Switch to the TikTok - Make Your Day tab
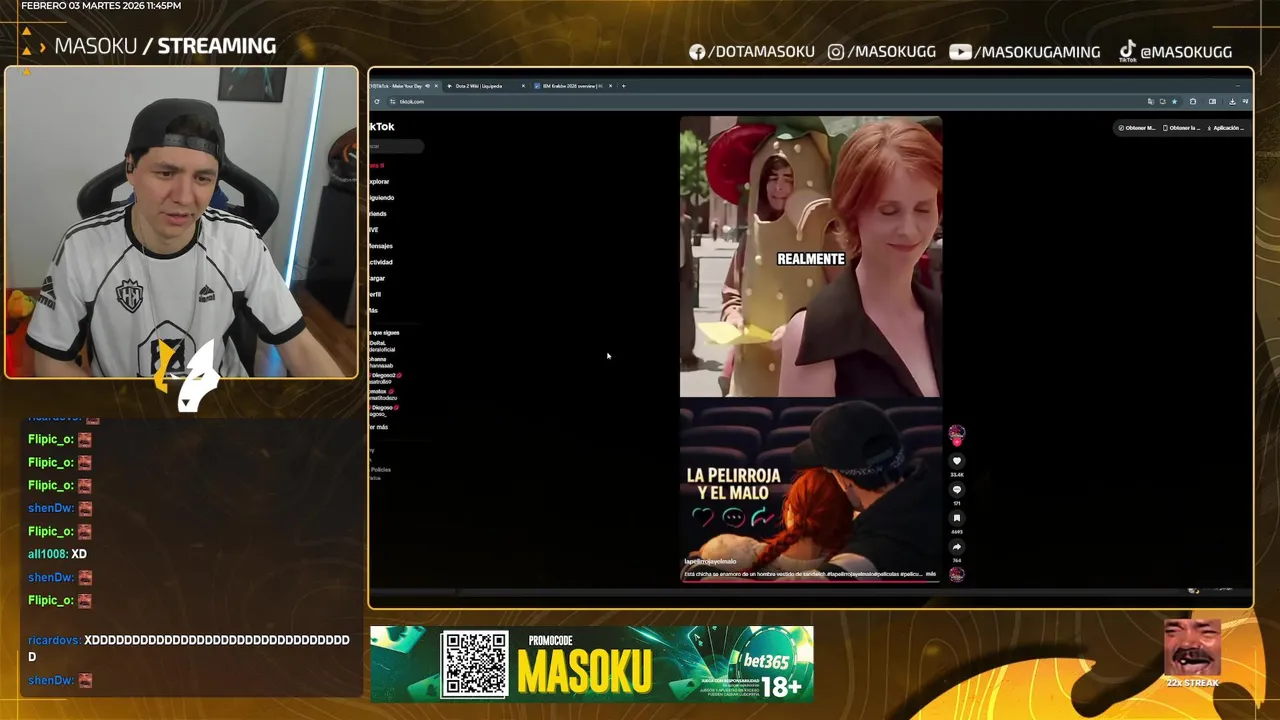Image resolution: width=1280 pixels, height=720 pixels. click(x=398, y=86)
